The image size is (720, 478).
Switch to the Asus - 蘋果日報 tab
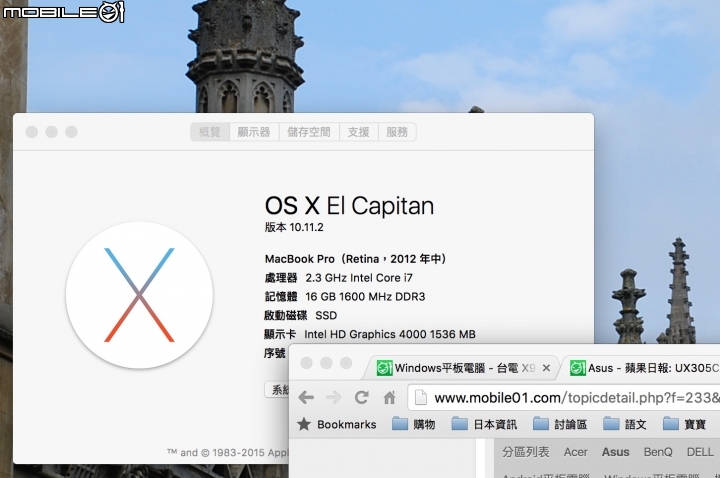coord(643,368)
